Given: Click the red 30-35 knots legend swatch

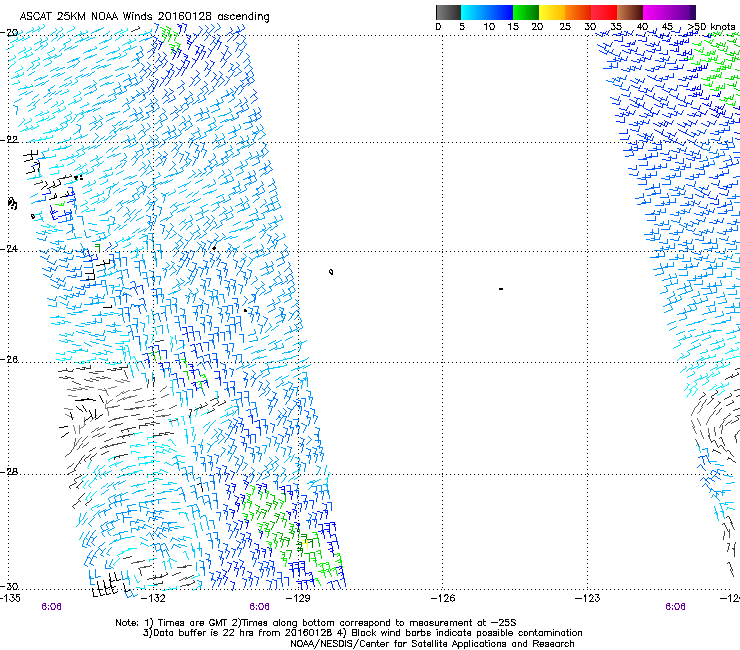Looking at the screenshot, I should tap(604, 12).
